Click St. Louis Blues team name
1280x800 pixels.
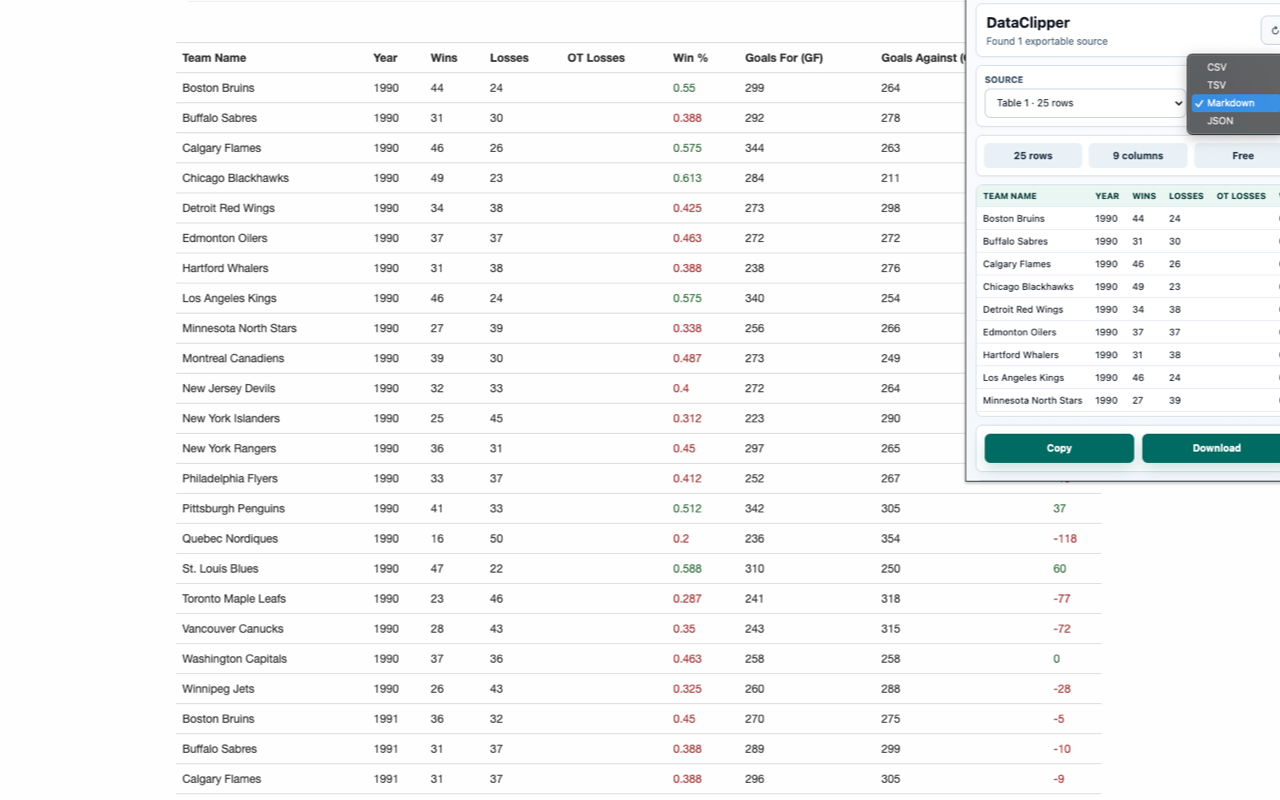[x=220, y=568]
